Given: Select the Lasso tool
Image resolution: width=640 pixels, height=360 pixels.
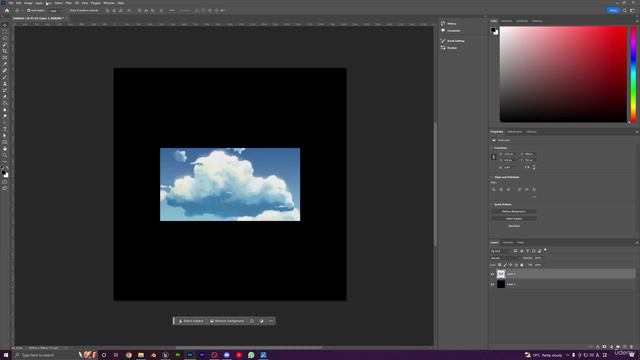Looking at the screenshot, I should pyautogui.click(x=5, y=38).
